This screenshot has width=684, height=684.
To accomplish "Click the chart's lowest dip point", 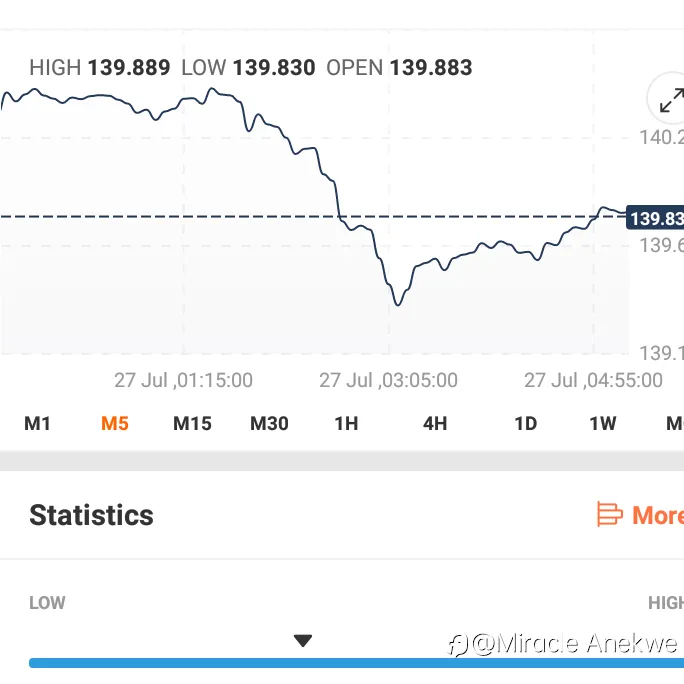I will pos(397,304).
